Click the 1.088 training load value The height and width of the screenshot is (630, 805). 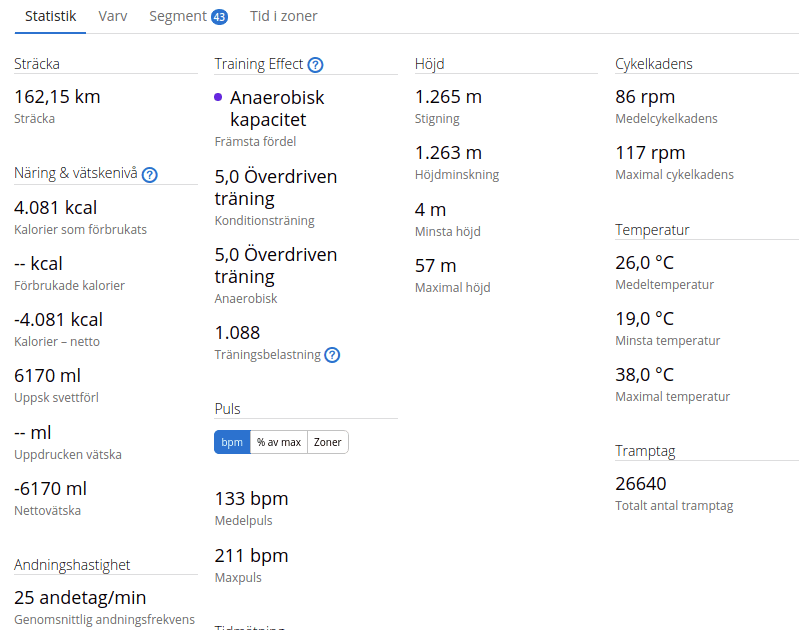coord(237,332)
